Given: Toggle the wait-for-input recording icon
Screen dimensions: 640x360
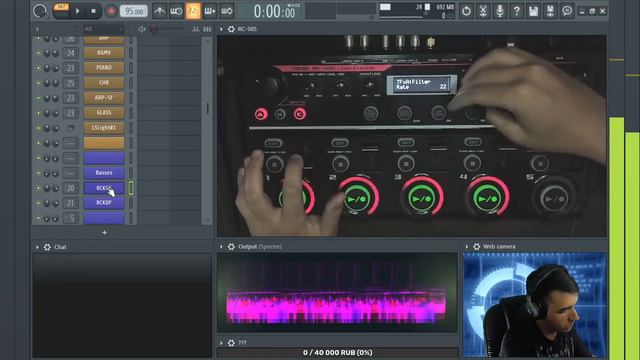Looking at the screenshot, I should (x=176, y=11).
